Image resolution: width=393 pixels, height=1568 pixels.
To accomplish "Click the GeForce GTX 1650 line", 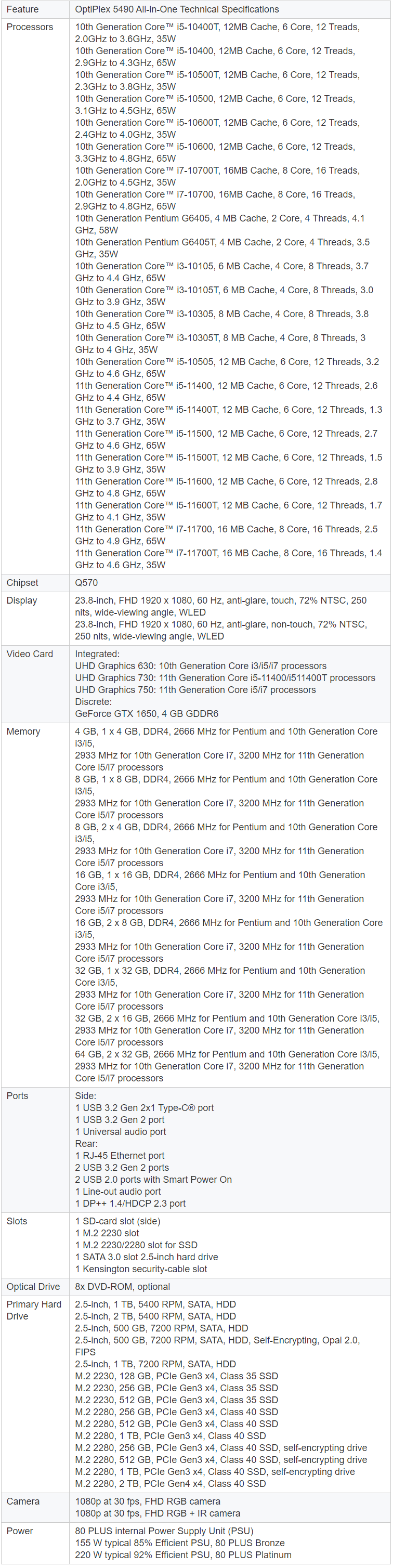I will [x=146, y=713].
